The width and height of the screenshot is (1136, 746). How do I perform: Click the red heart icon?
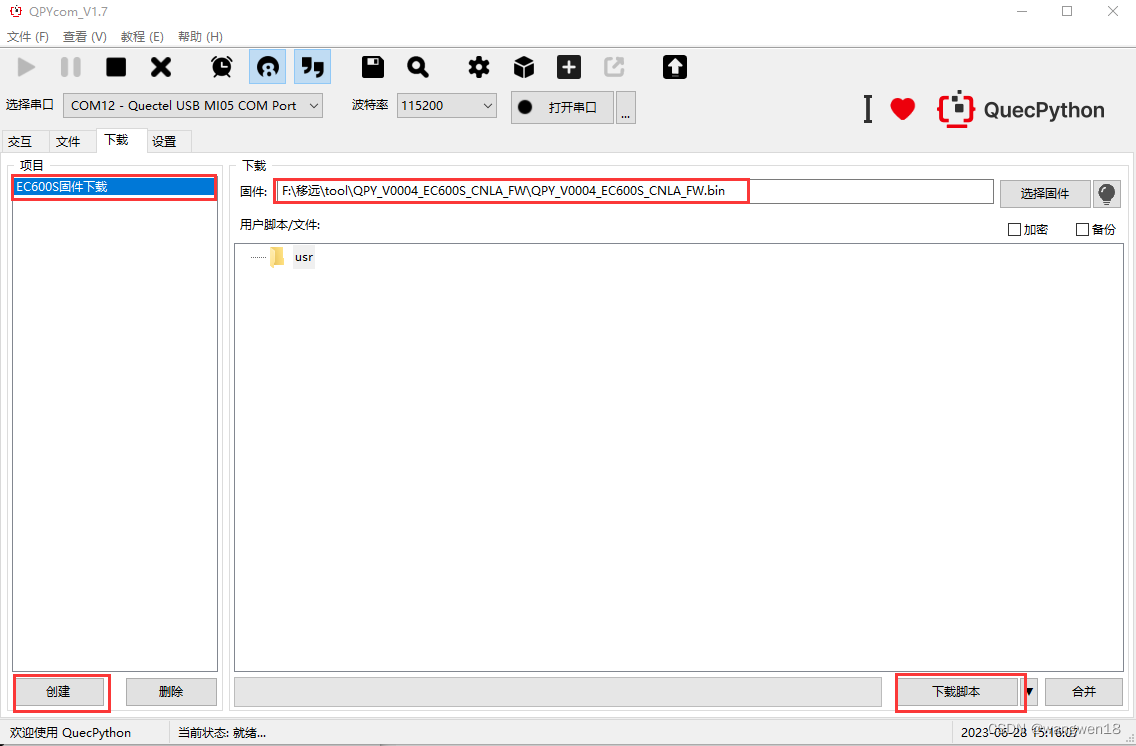(902, 109)
